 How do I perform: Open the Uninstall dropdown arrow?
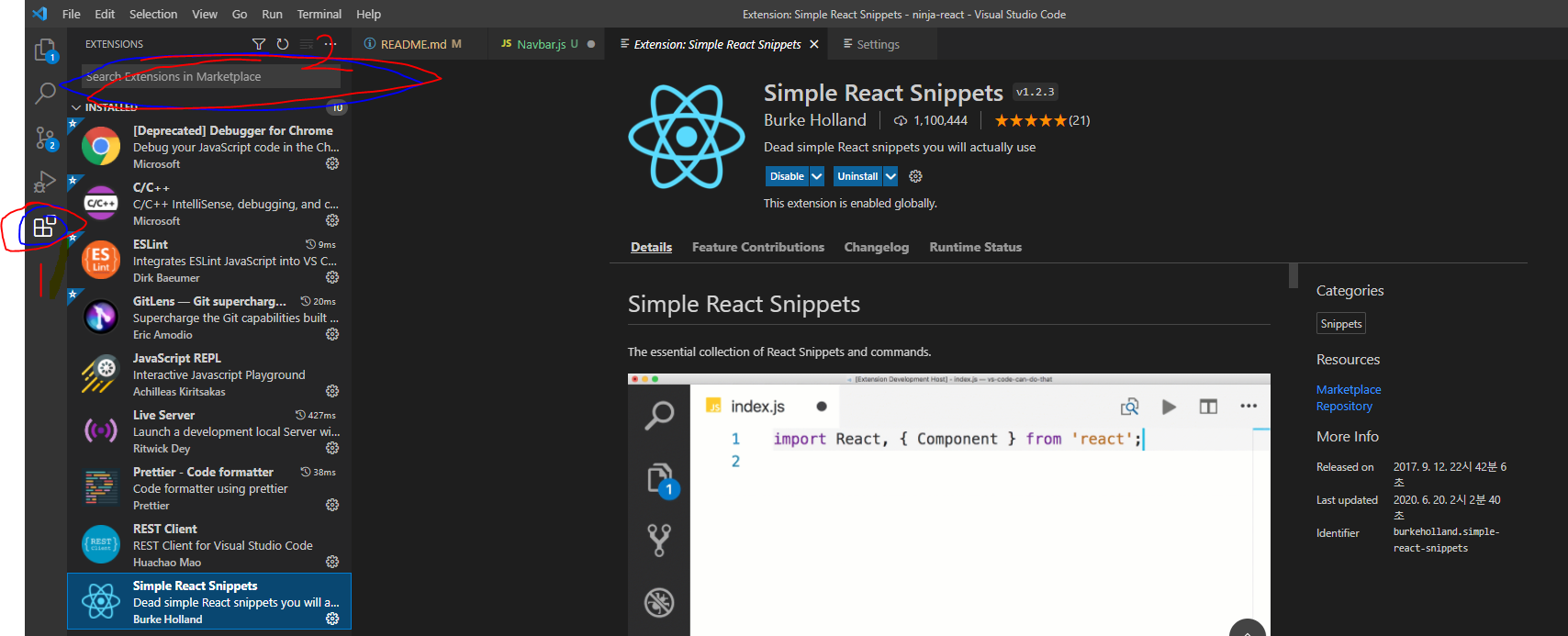[890, 176]
